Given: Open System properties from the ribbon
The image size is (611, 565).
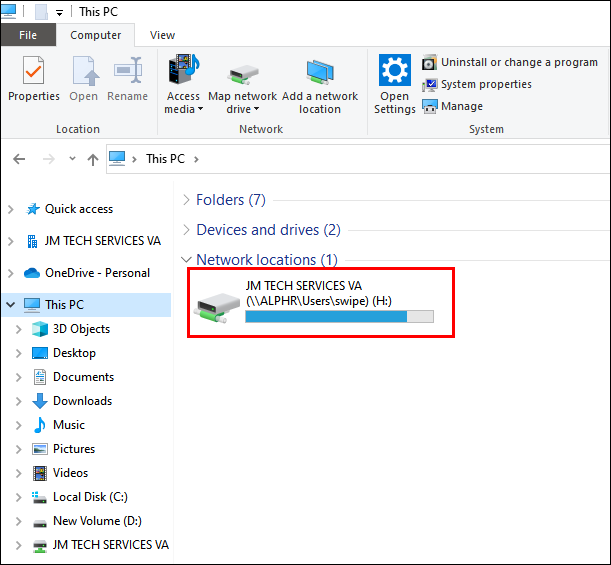Looking at the screenshot, I should pyautogui.click(x=477, y=84).
